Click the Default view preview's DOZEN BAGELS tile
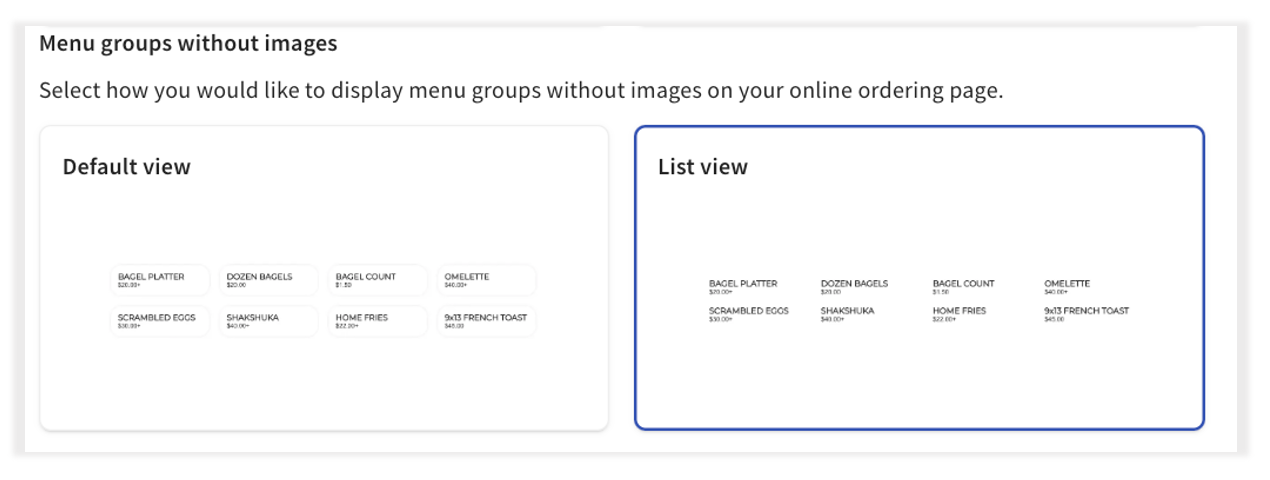 coord(268,280)
